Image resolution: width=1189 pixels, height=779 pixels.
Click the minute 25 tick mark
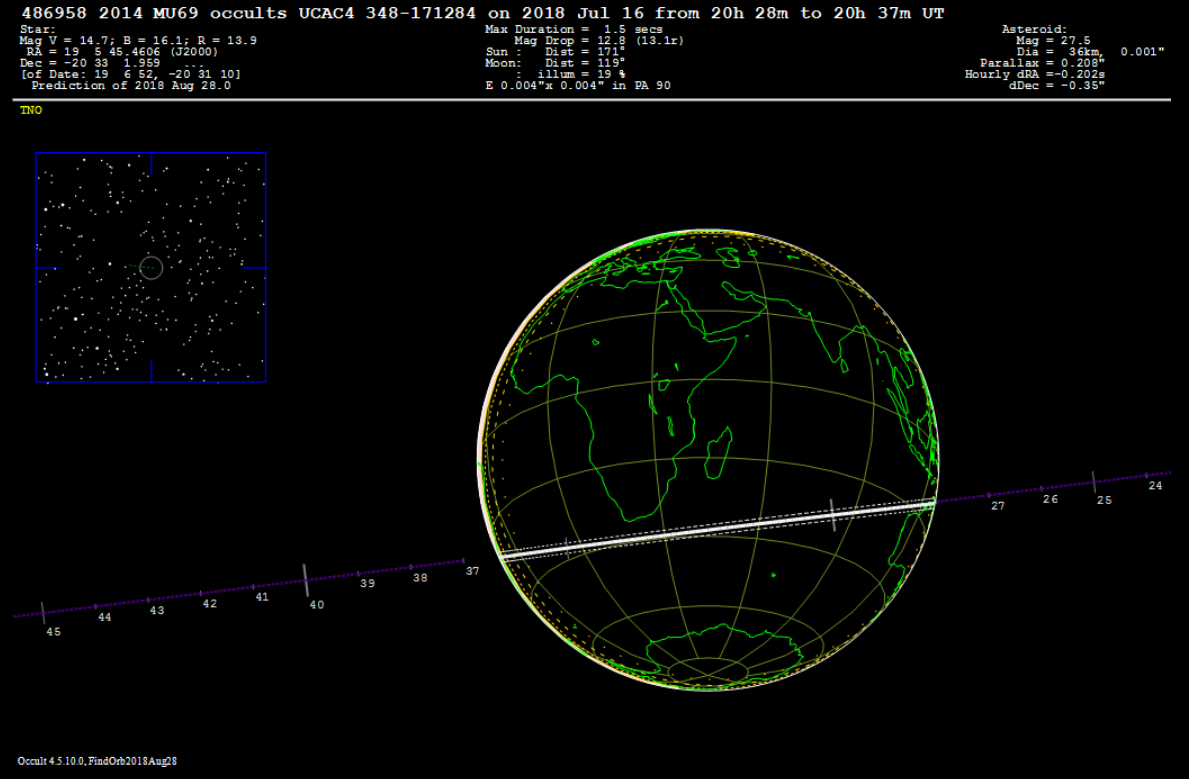pos(1094,481)
